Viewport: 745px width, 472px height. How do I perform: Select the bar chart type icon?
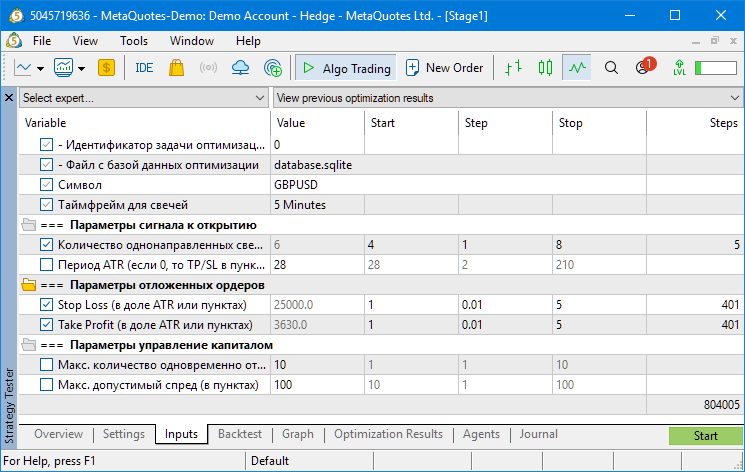[513, 68]
